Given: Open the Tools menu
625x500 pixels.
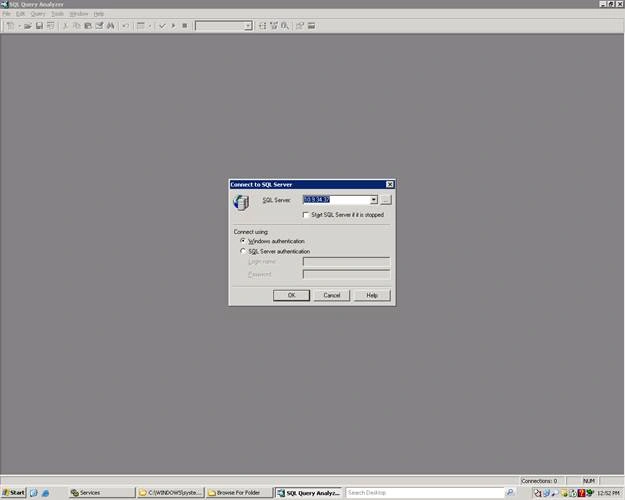Looking at the screenshot, I should (57, 14).
